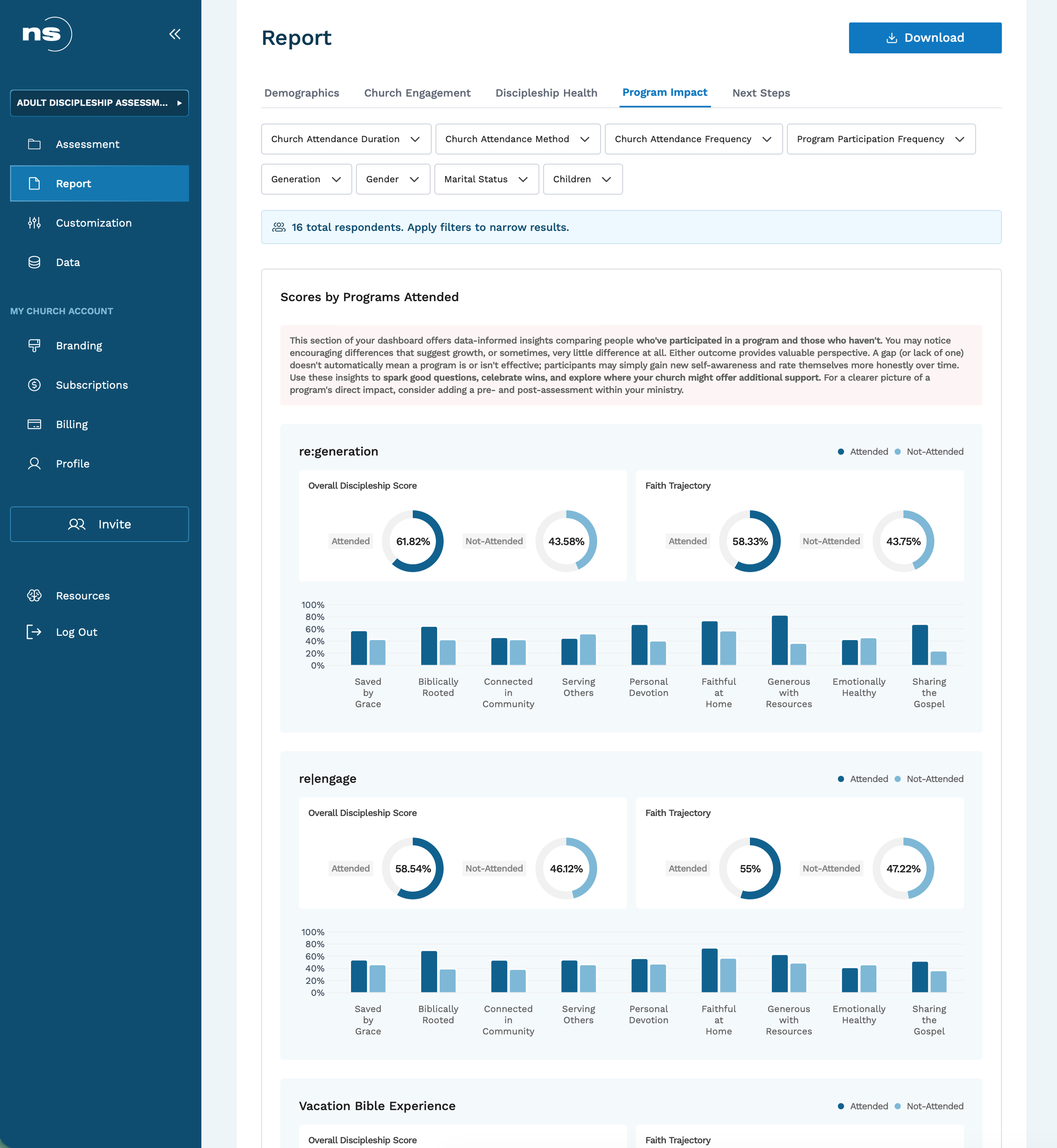1057x1148 pixels.
Task: Click the Branding paint roller icon
Action: [34, 346]
